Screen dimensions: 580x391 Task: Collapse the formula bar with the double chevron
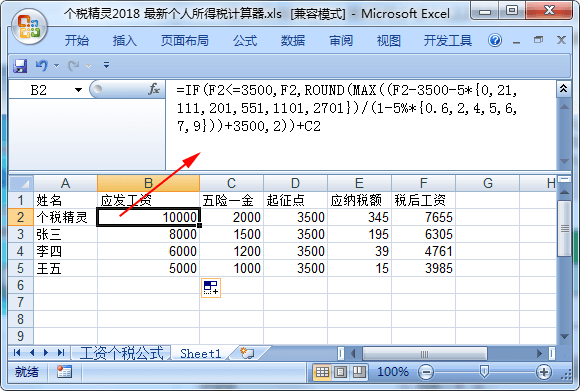click(563, 88)
